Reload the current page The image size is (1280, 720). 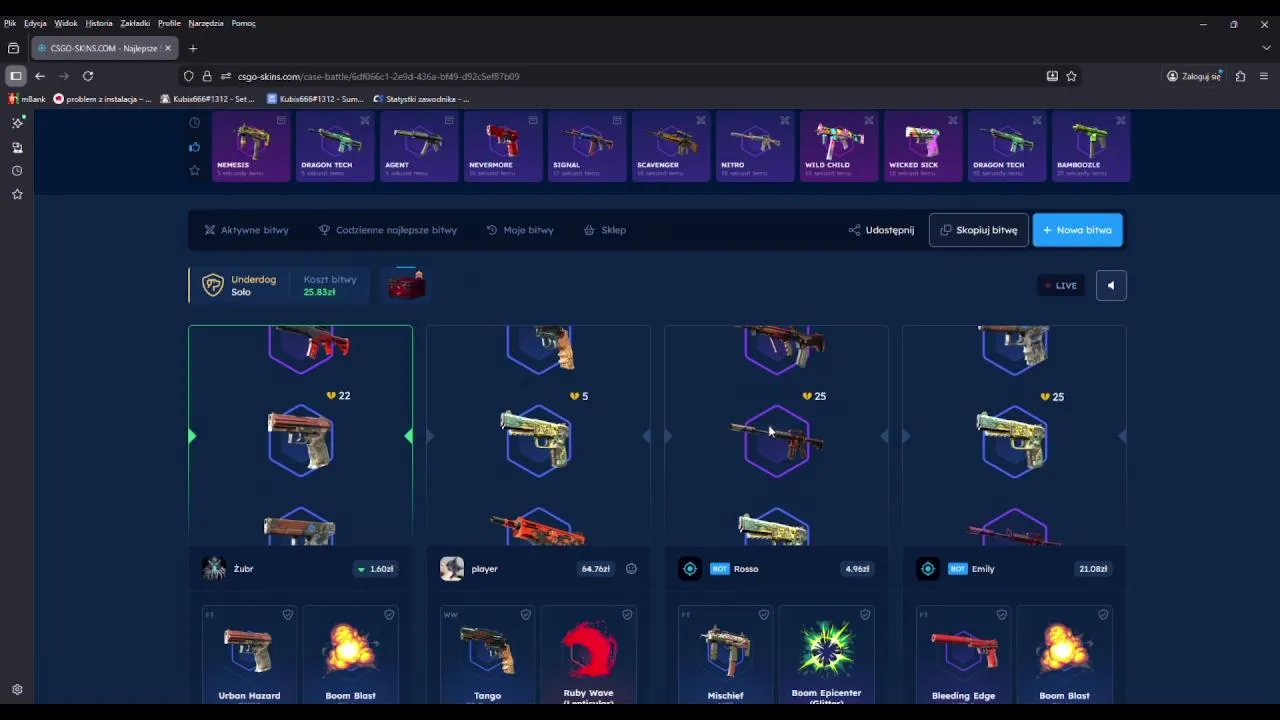pos(88,76)
